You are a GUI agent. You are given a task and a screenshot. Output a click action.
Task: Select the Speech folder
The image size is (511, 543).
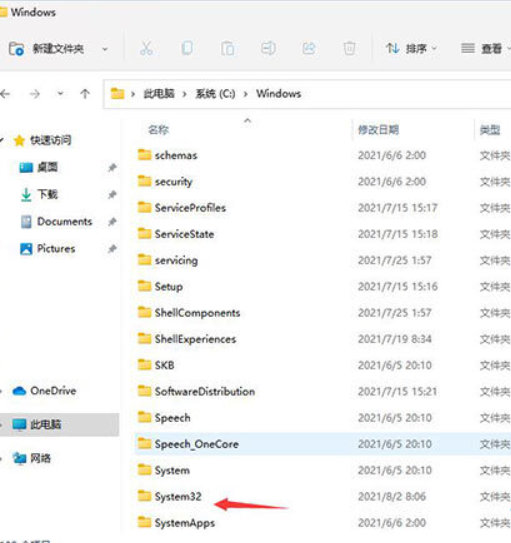(172, 418)
